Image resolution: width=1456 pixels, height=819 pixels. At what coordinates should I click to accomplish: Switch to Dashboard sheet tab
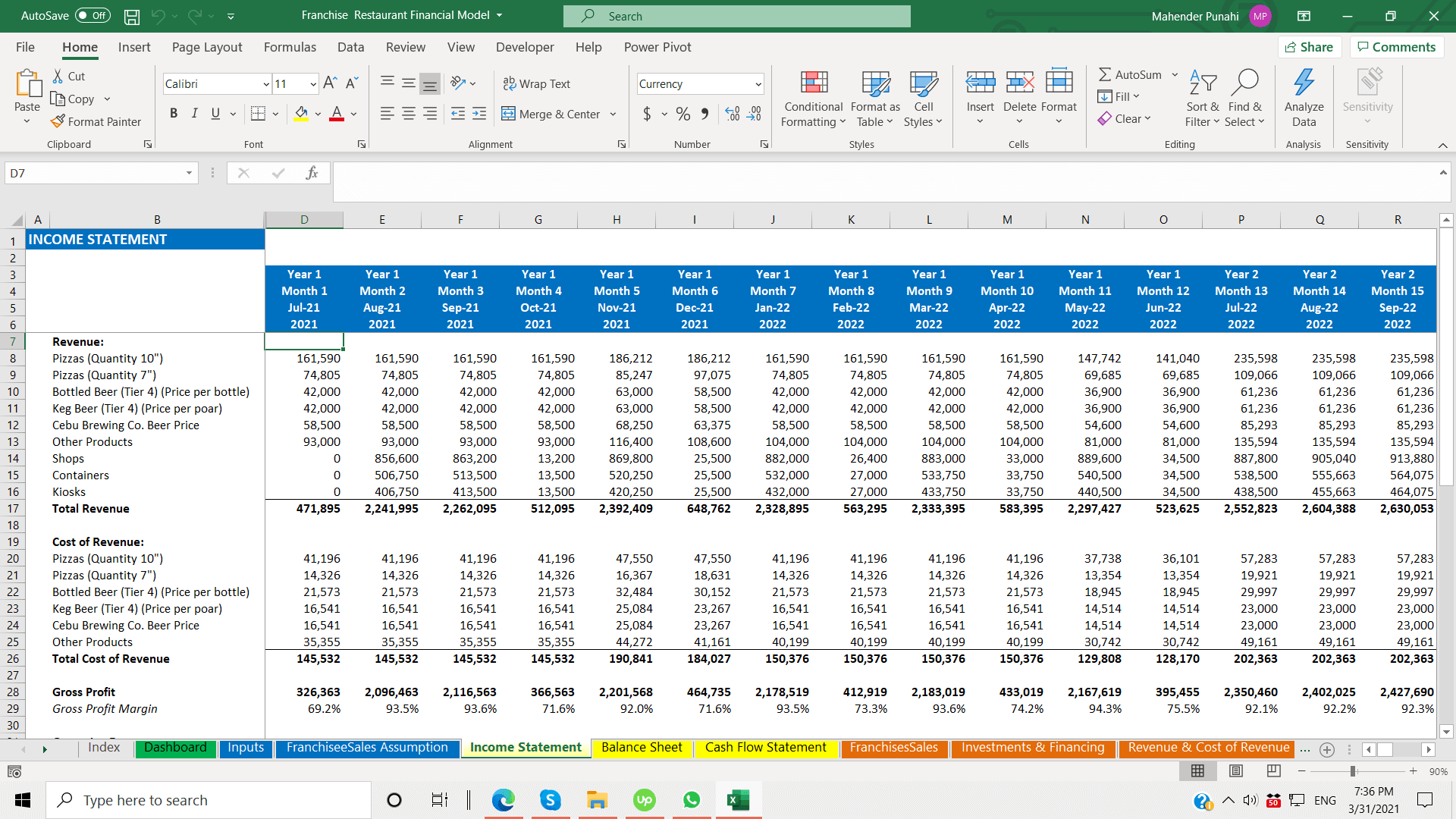pos(175,748)
